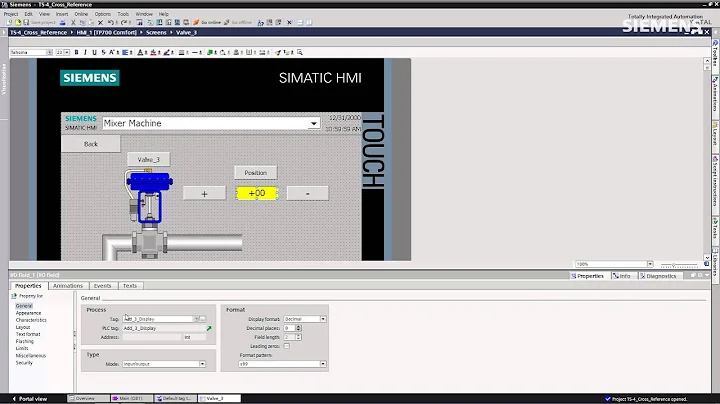Screen dimensions: 720x404
Task: Switch to Portal view
Action: (x=30, y=398)
